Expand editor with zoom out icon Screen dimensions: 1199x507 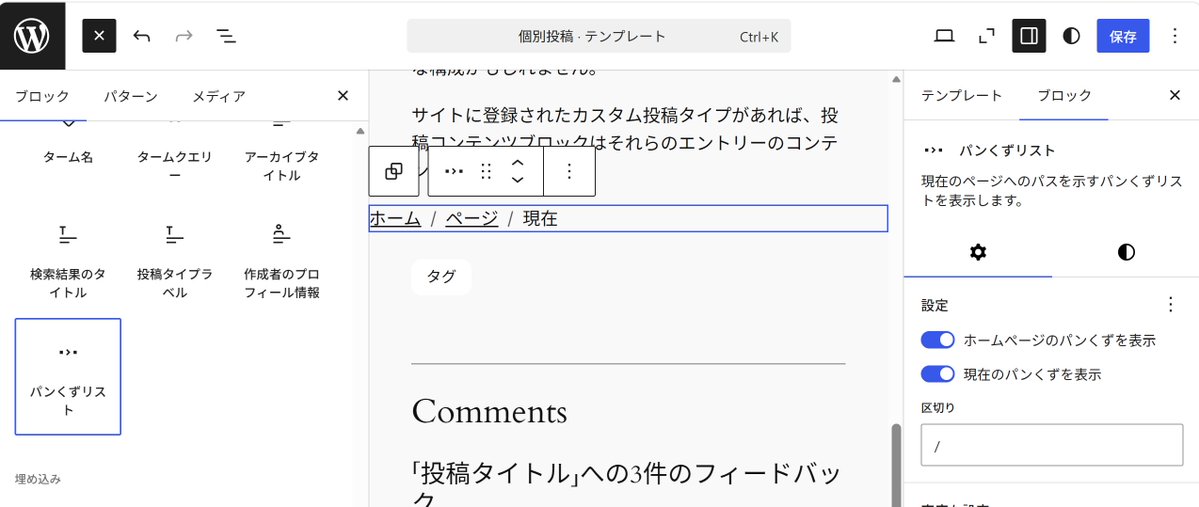(986, 36)
